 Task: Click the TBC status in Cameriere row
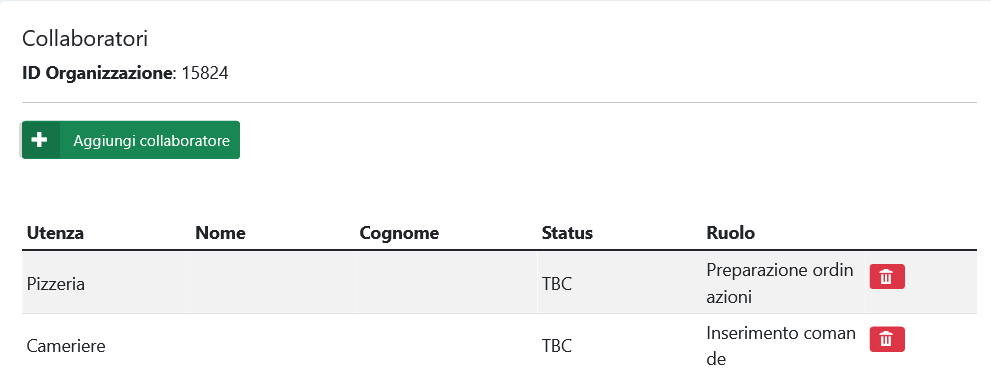[x=557, y=346]
